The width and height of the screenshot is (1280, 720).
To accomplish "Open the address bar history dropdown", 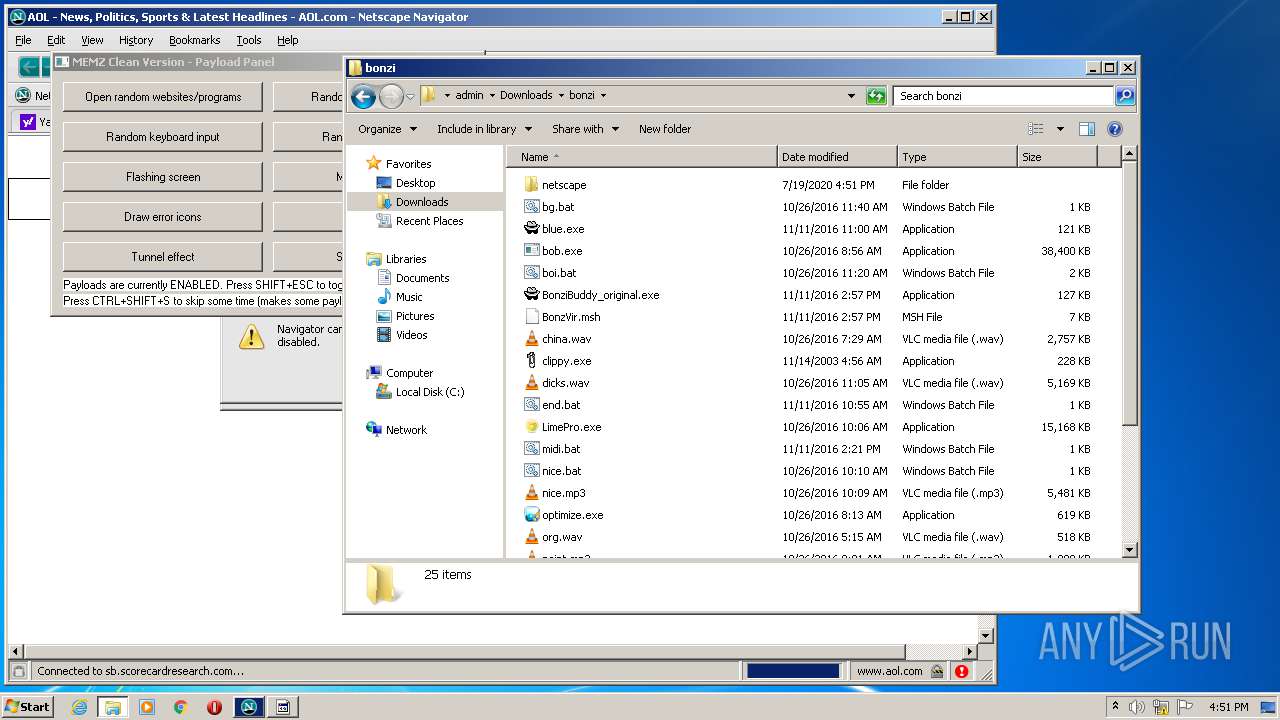I will pyautogui.click(x=851, y=96).
